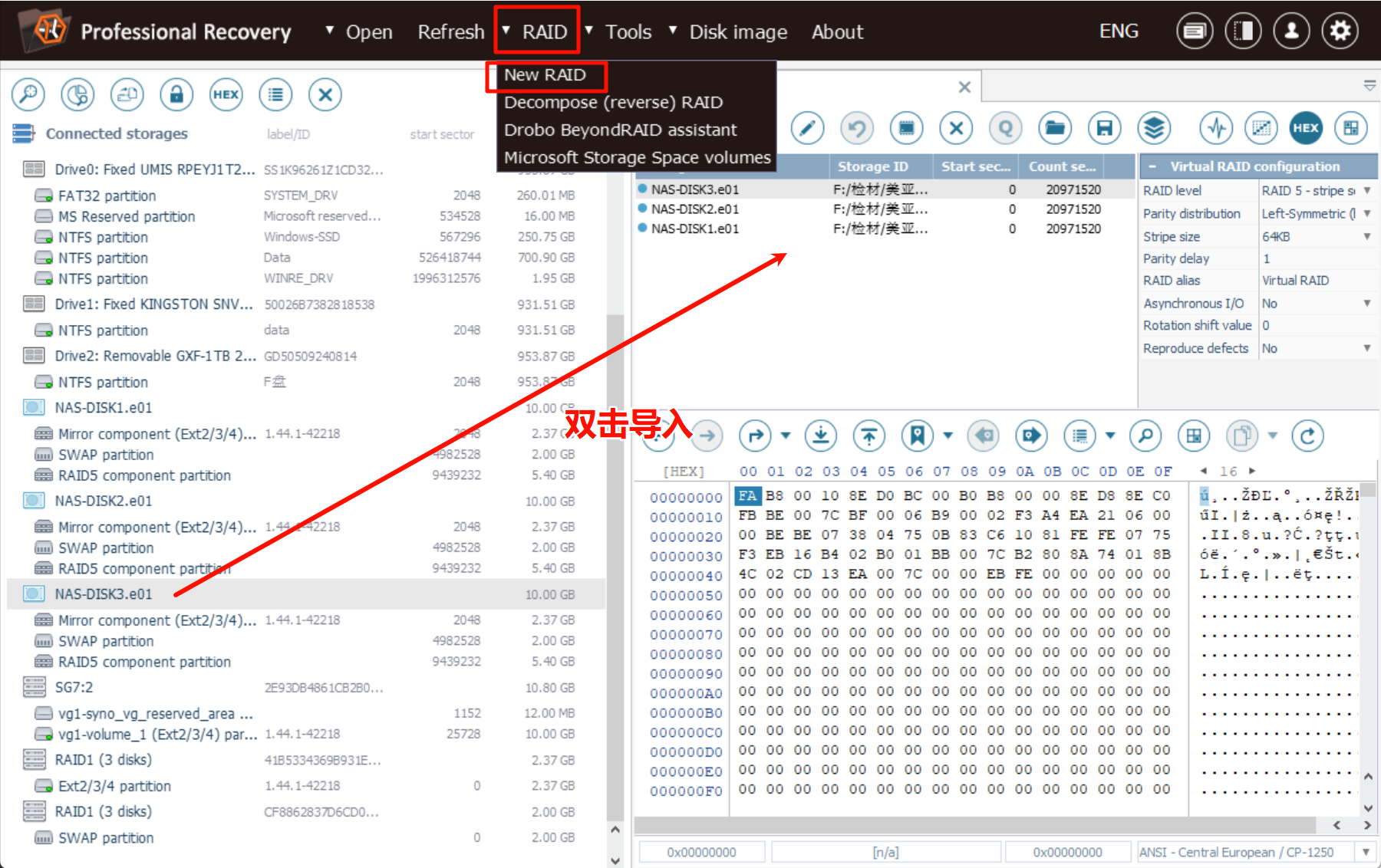Click the stacked layers icon in RAID toolbar

coord(1153,128)
